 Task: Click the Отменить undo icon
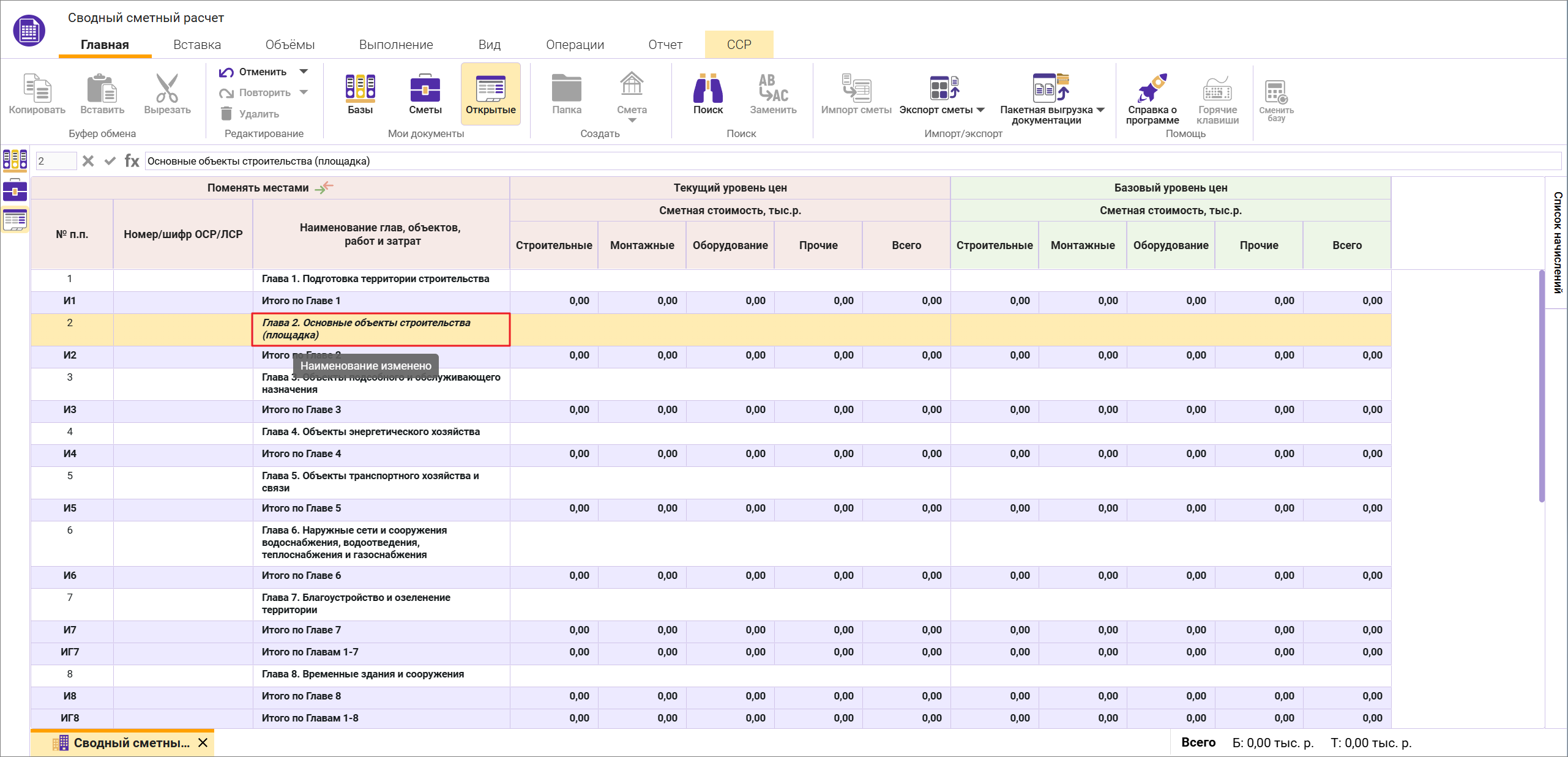226,72
